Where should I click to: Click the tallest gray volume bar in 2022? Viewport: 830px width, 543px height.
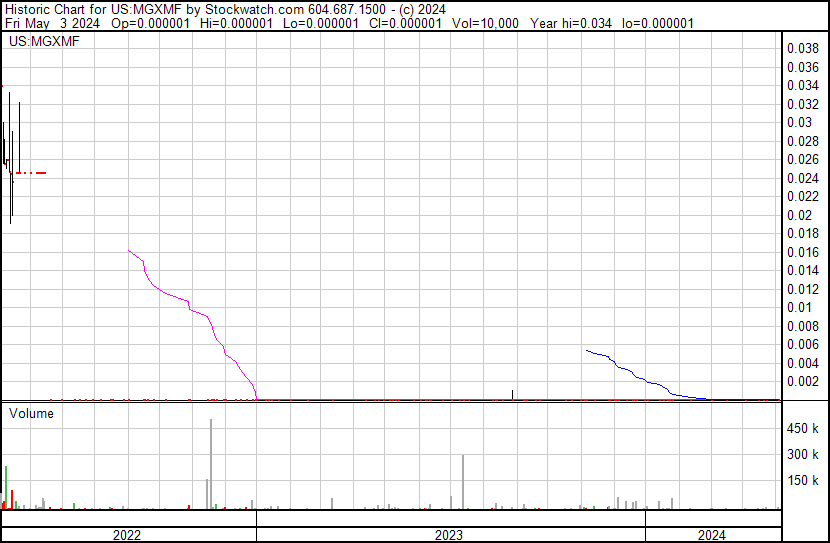[x=211, y=464]
